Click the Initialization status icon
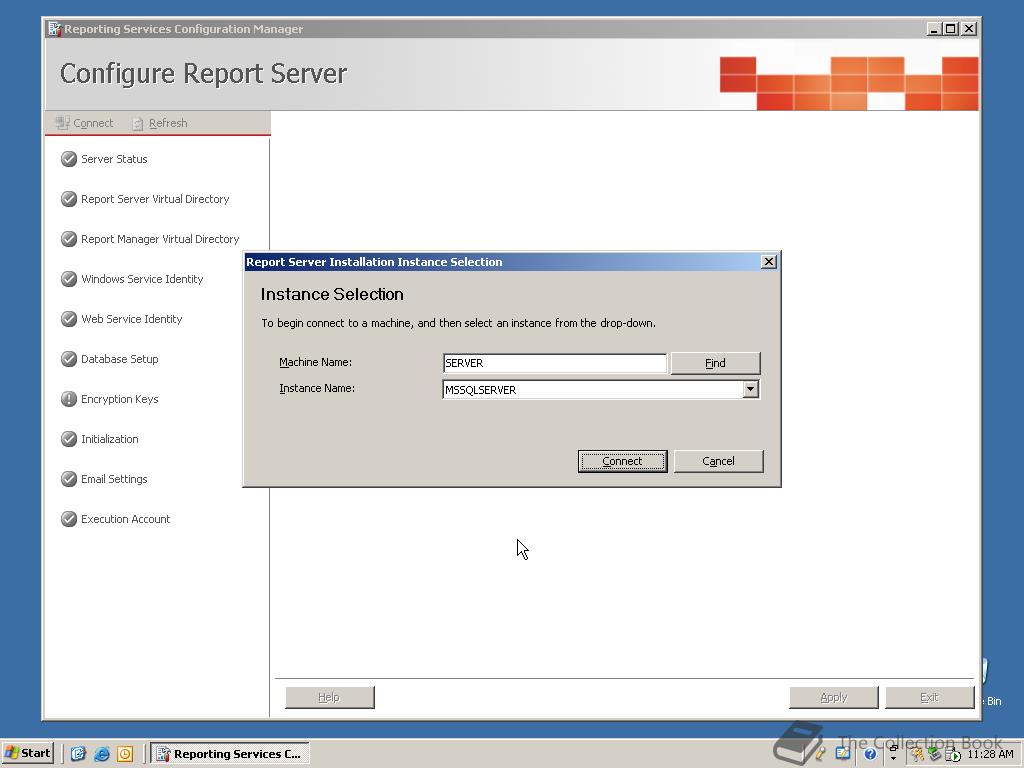Image resolution: width=1024 pixels, height=768 pixels. (69, 439)
